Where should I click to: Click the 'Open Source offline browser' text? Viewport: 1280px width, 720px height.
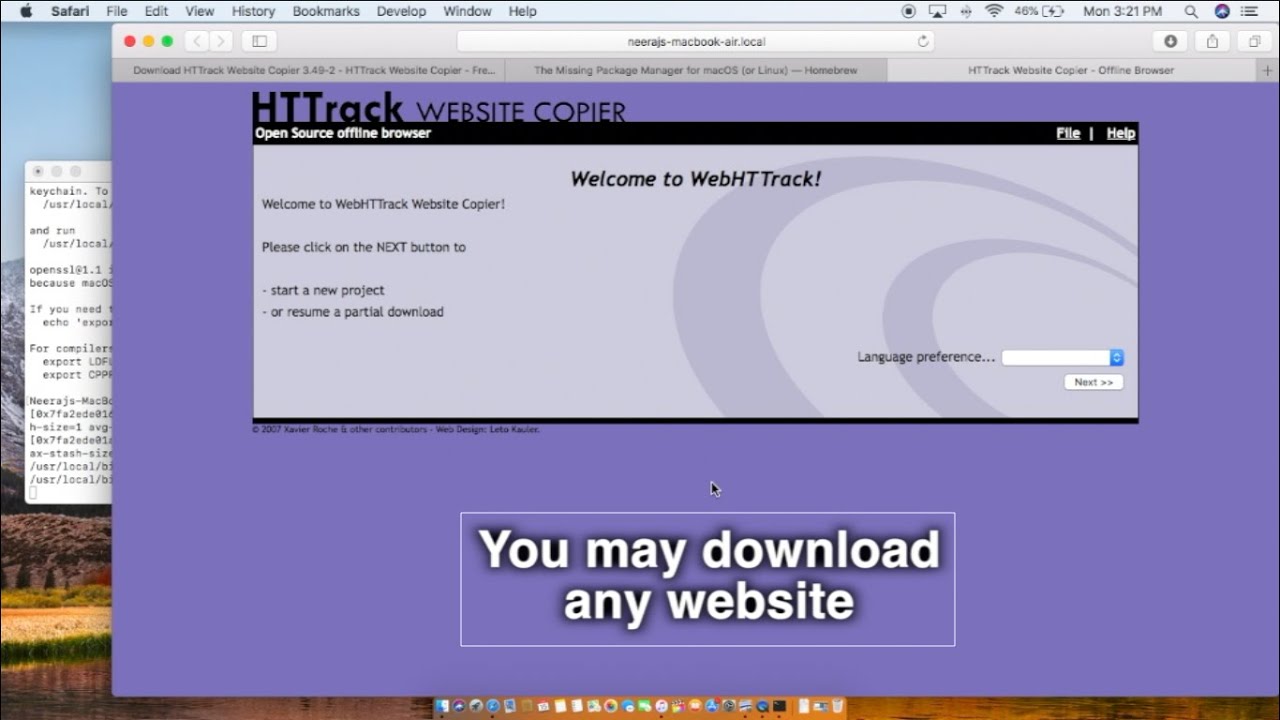(x=343, y=133)
